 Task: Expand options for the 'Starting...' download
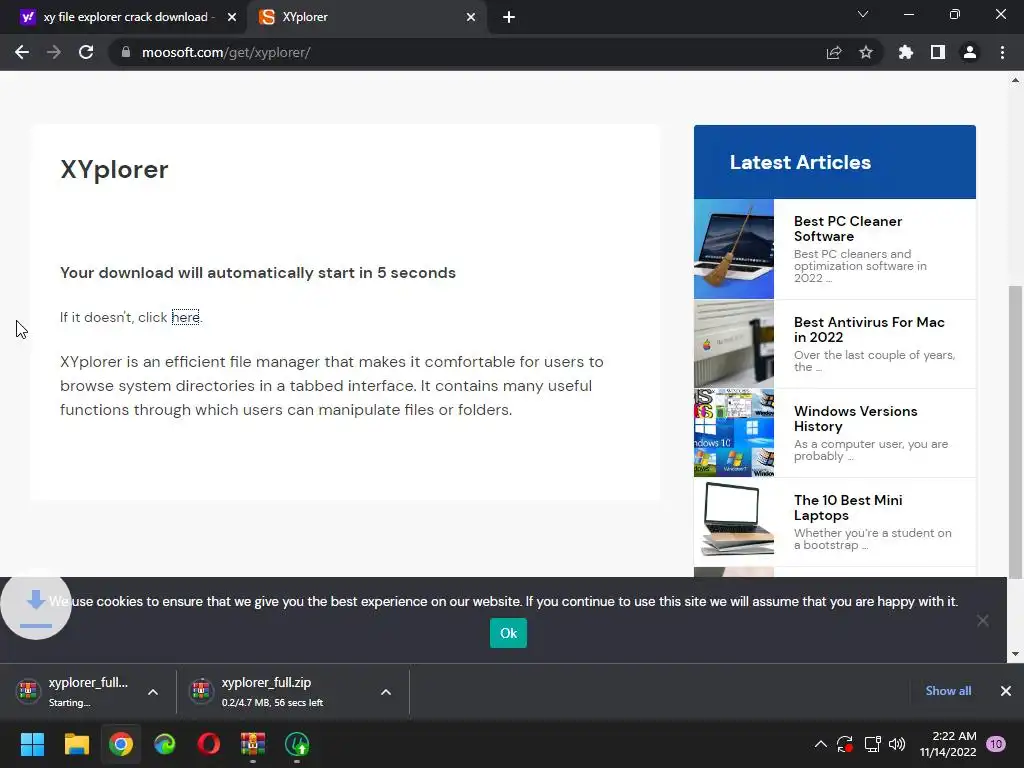[153, 692]
